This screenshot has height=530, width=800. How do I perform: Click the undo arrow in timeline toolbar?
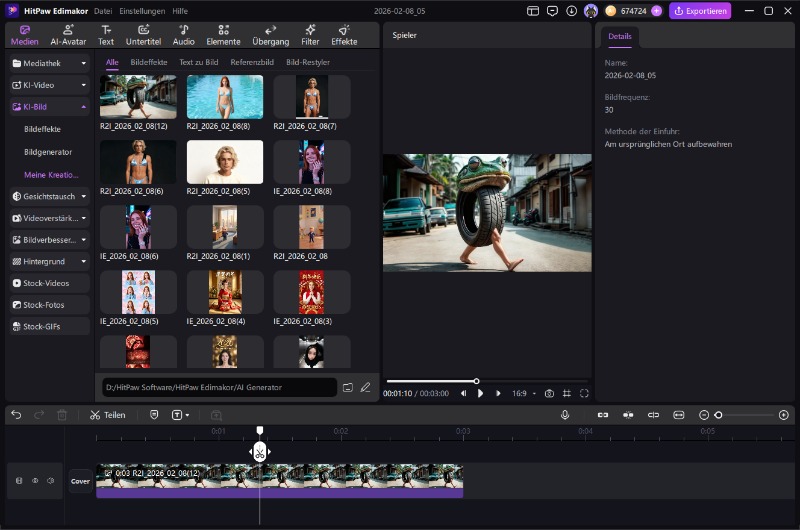16,415
